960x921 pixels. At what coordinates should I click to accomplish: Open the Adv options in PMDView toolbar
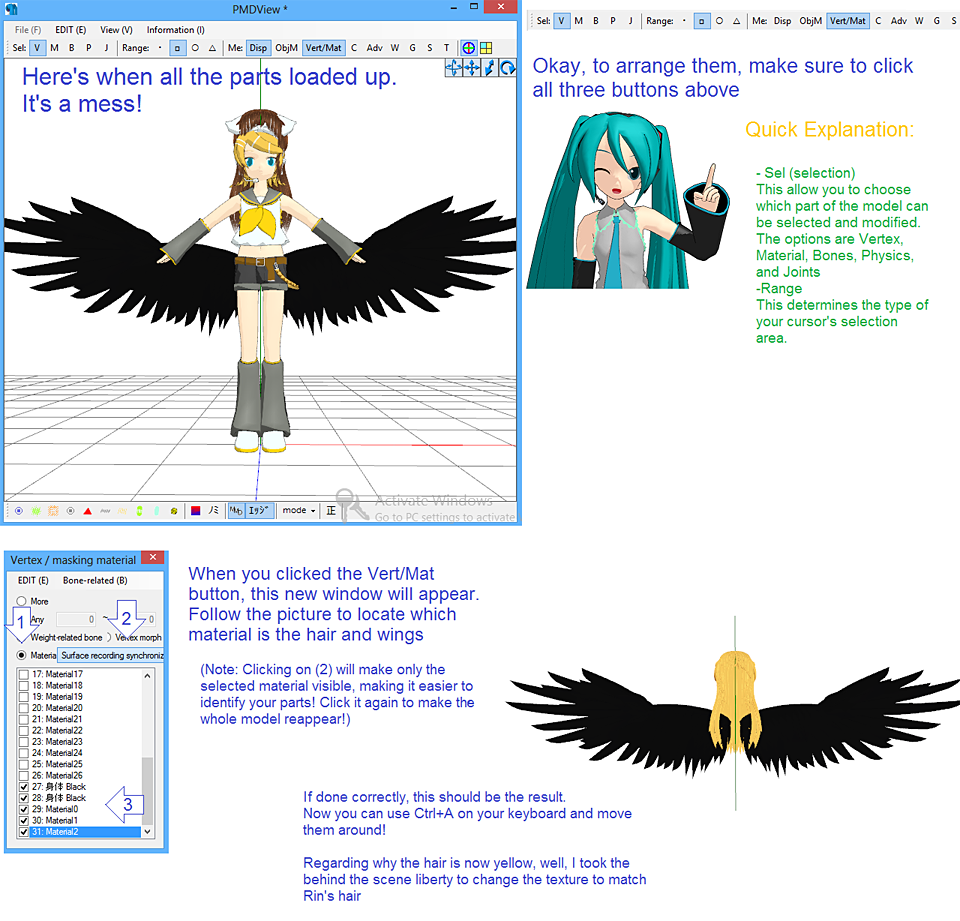[x=374, y=48]
